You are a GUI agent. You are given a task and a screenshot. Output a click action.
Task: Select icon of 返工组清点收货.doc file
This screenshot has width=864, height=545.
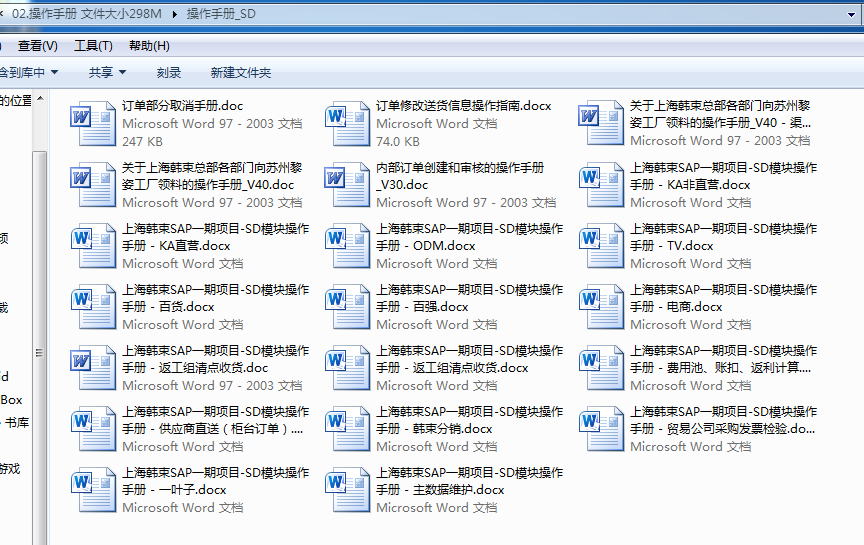coord(93,368)
